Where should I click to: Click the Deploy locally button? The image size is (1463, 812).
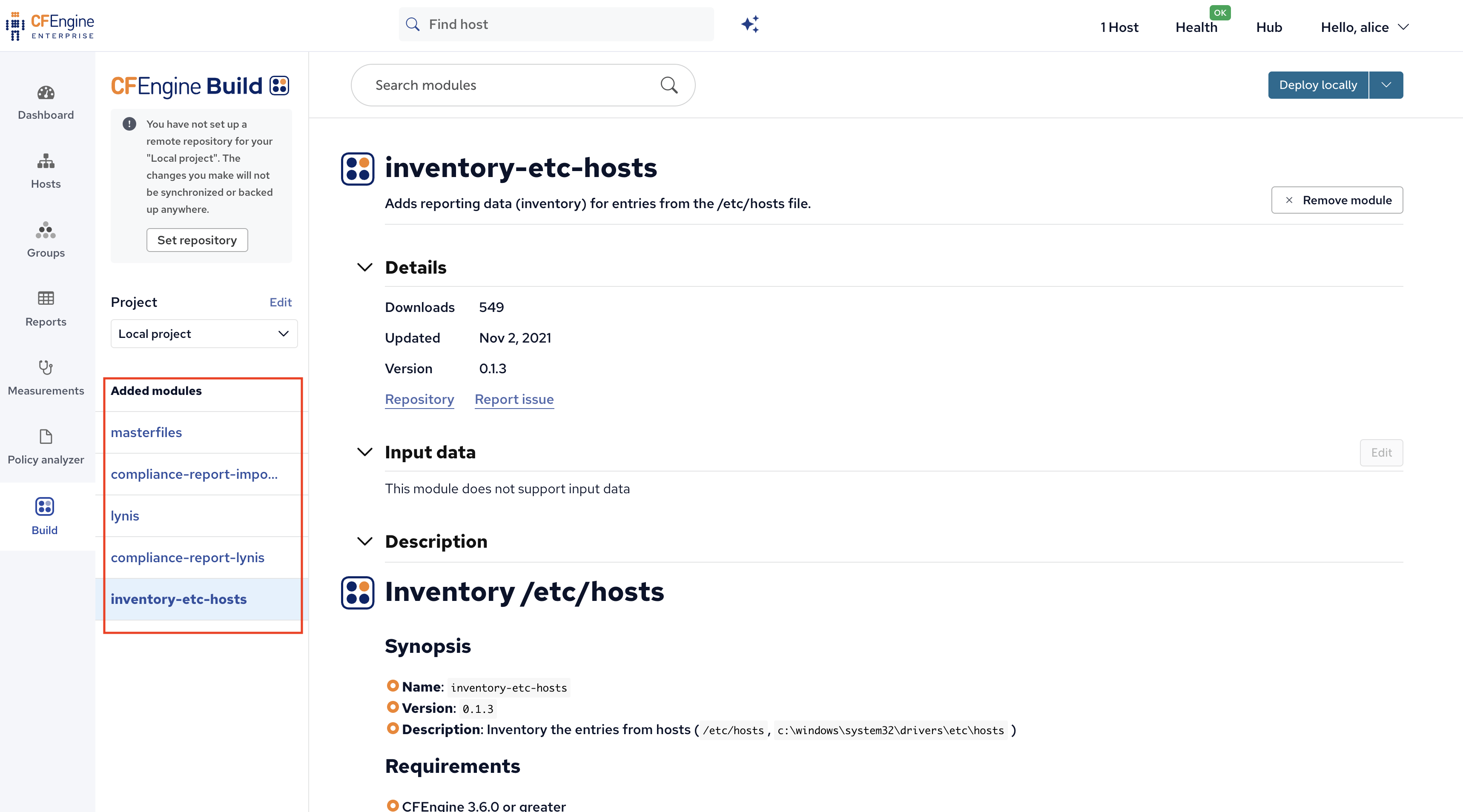[x=1318, y=85]
